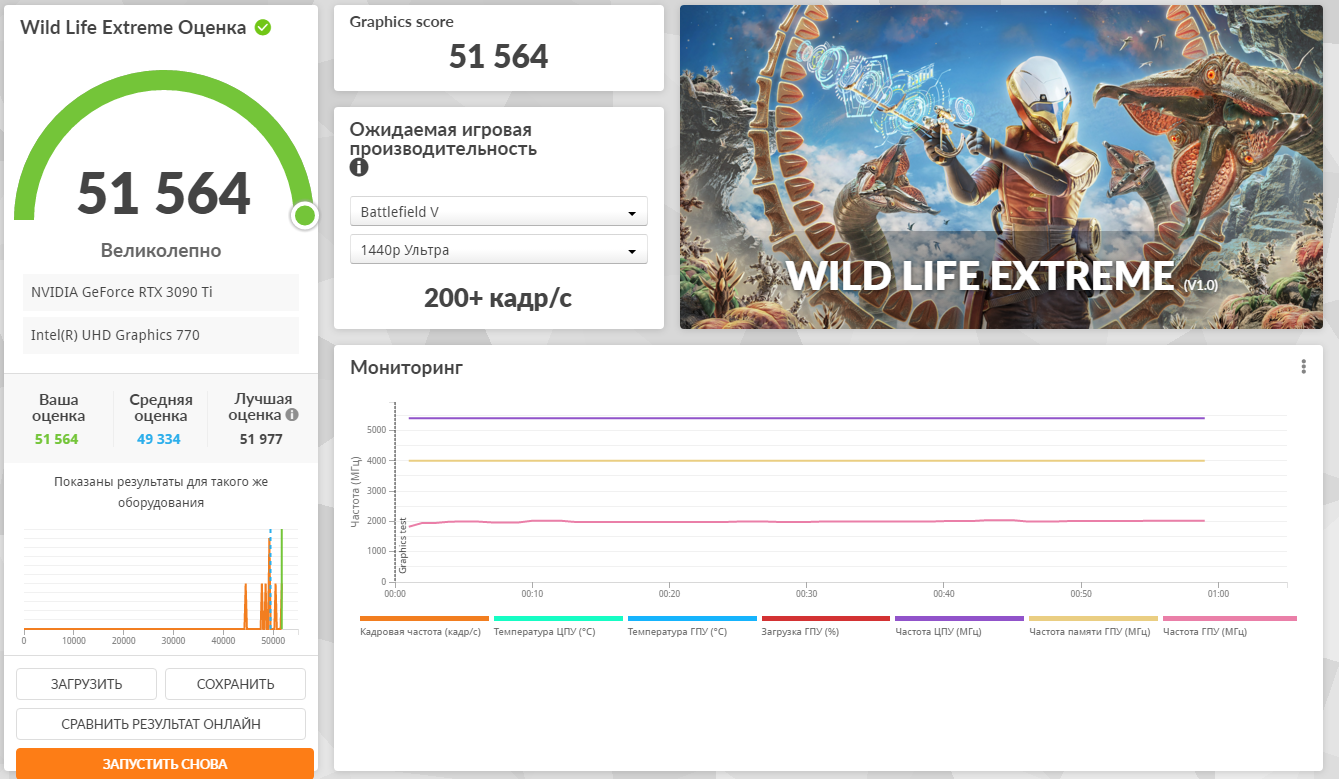Click the green validation checkmark icon
This screenshot has width=1339, height=779.
click(262, 28)
